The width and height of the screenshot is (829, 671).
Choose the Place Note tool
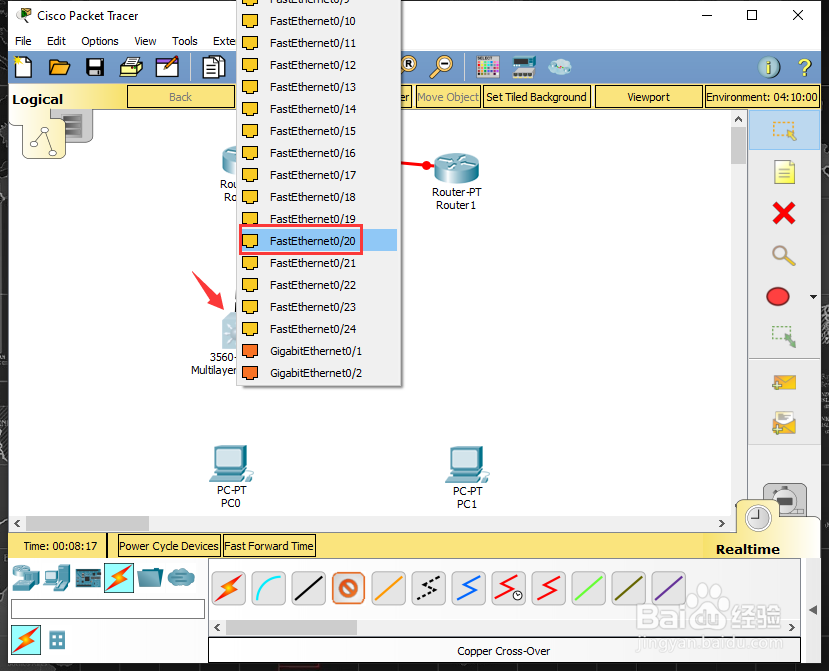click(x=784, y=172)
